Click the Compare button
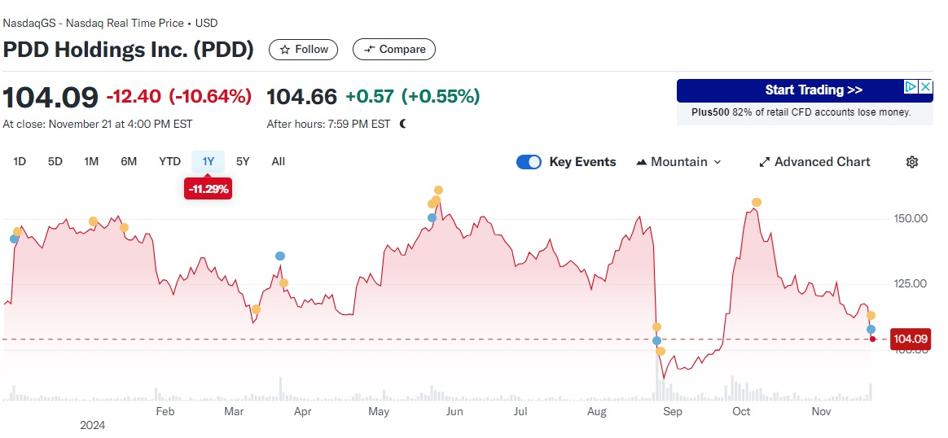 (x=394, y=50)
